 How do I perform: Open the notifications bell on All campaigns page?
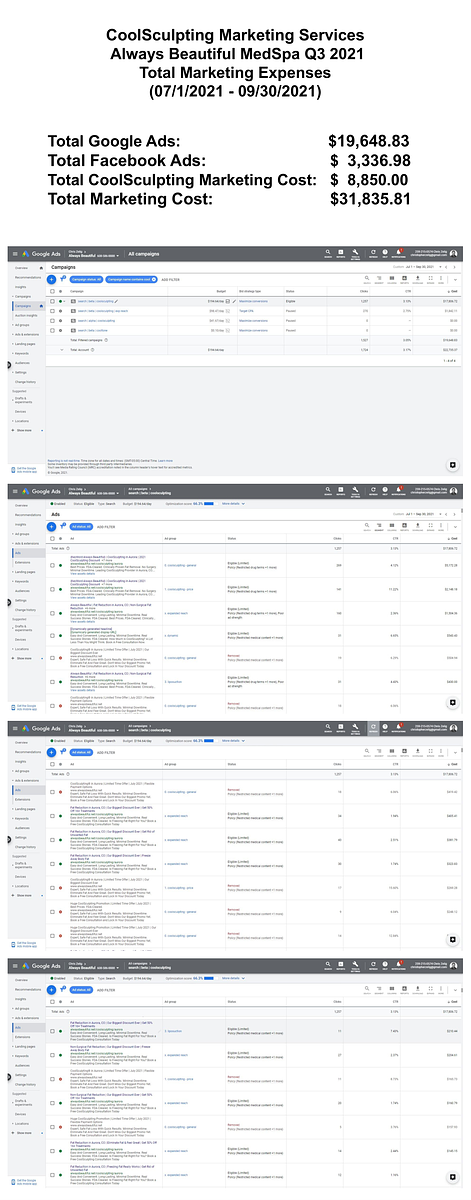(398, 253)
